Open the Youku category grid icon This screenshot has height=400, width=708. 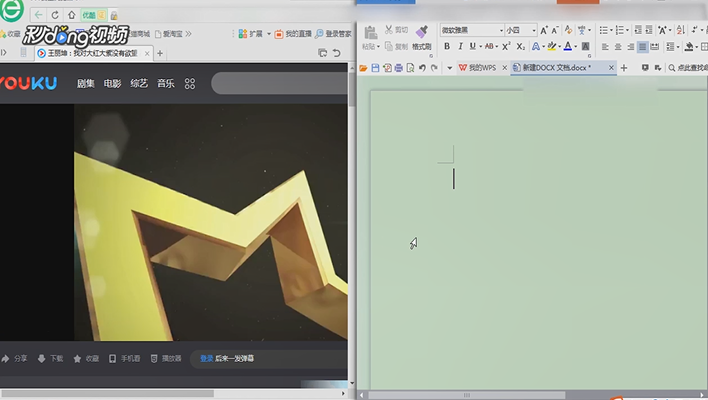tap(190, 84)
